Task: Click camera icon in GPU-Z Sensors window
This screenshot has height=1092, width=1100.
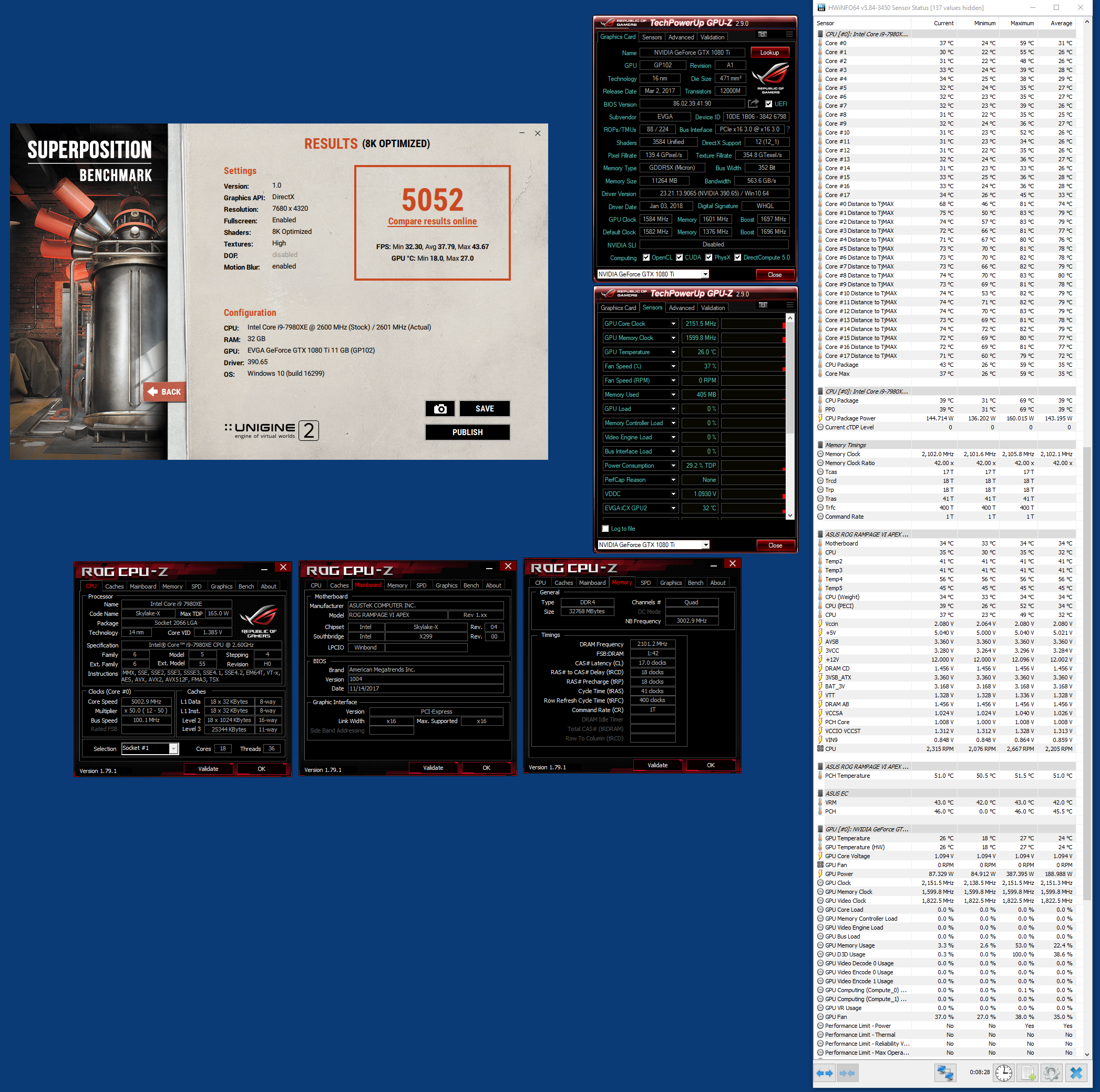Action: [763, 305]
